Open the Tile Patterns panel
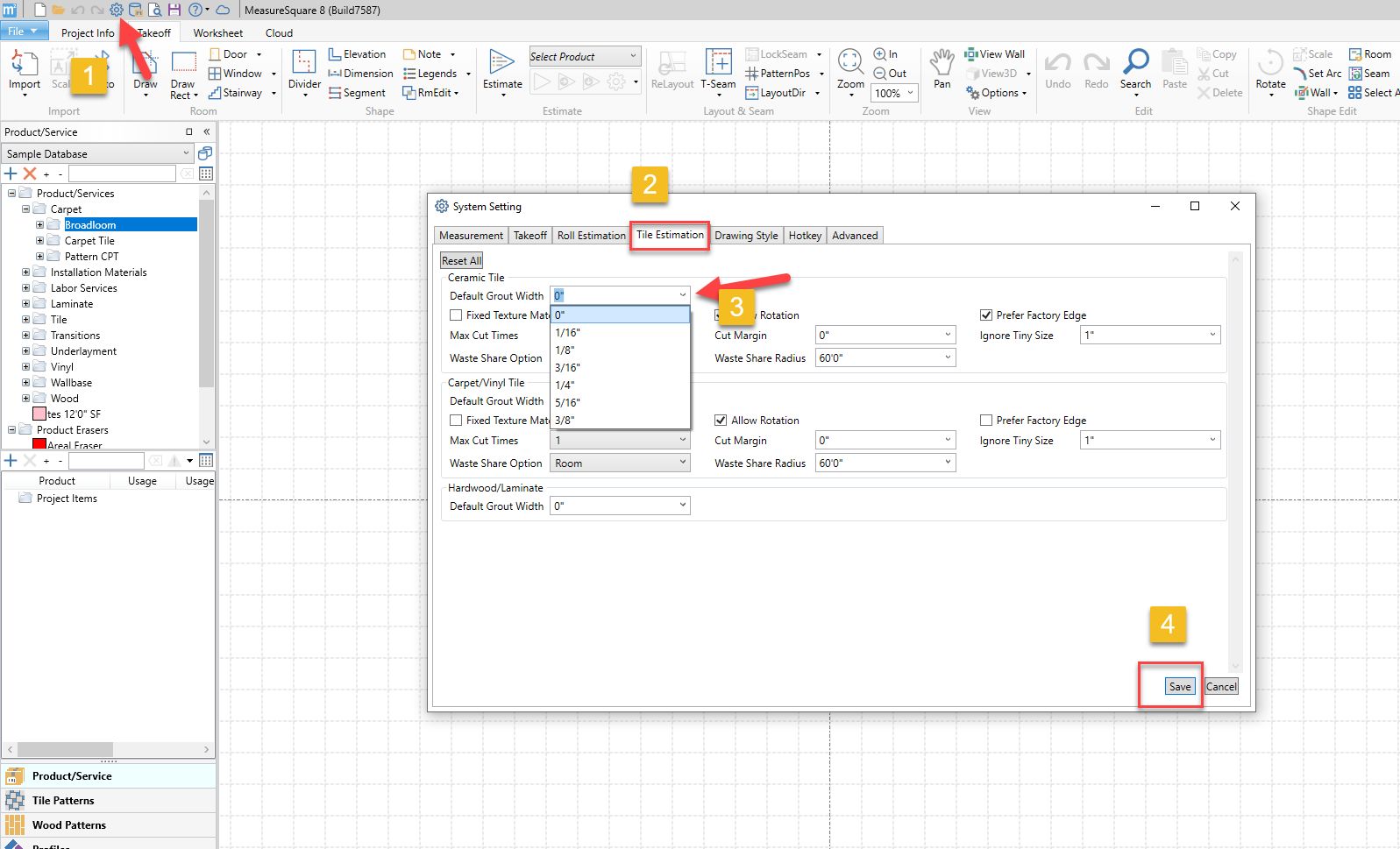The width and height of the screenshot is (1400, 849). tap(109, 801)
